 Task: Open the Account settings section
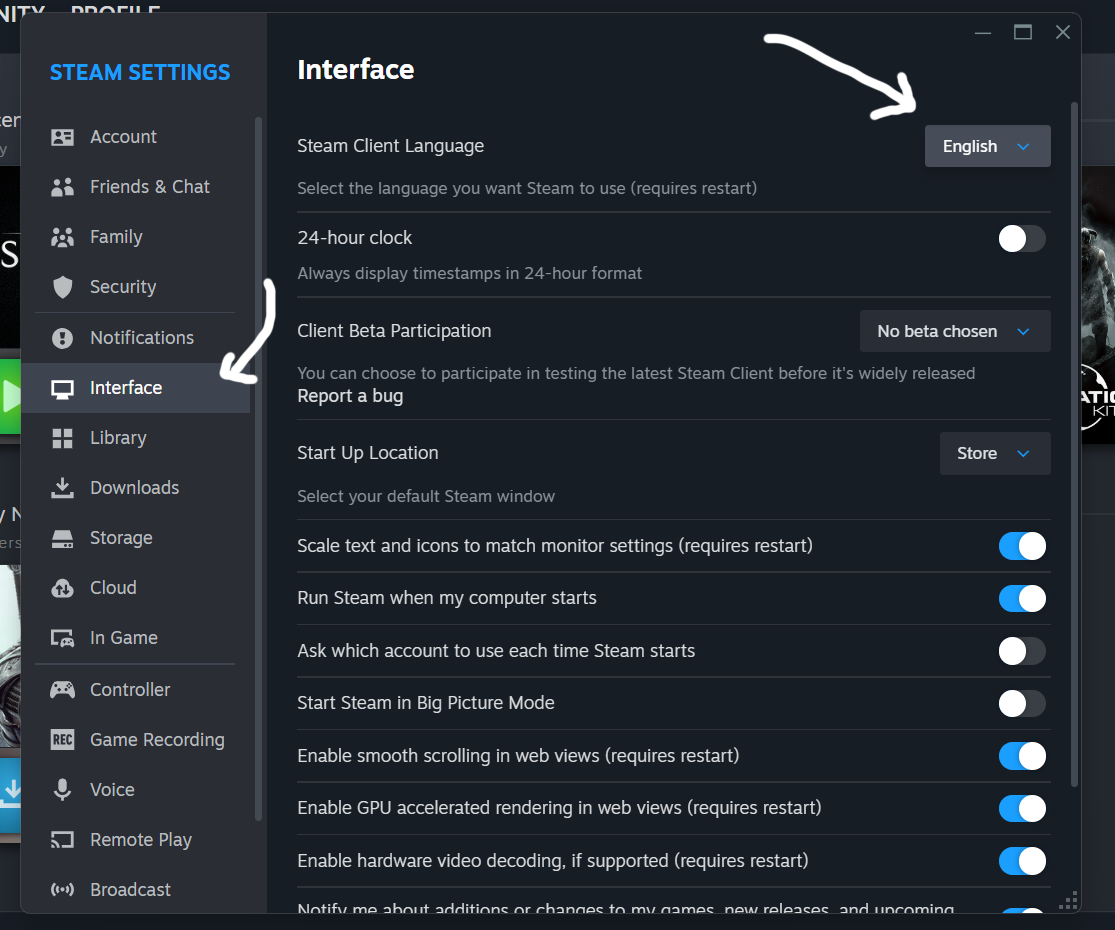tap(135, 137)
